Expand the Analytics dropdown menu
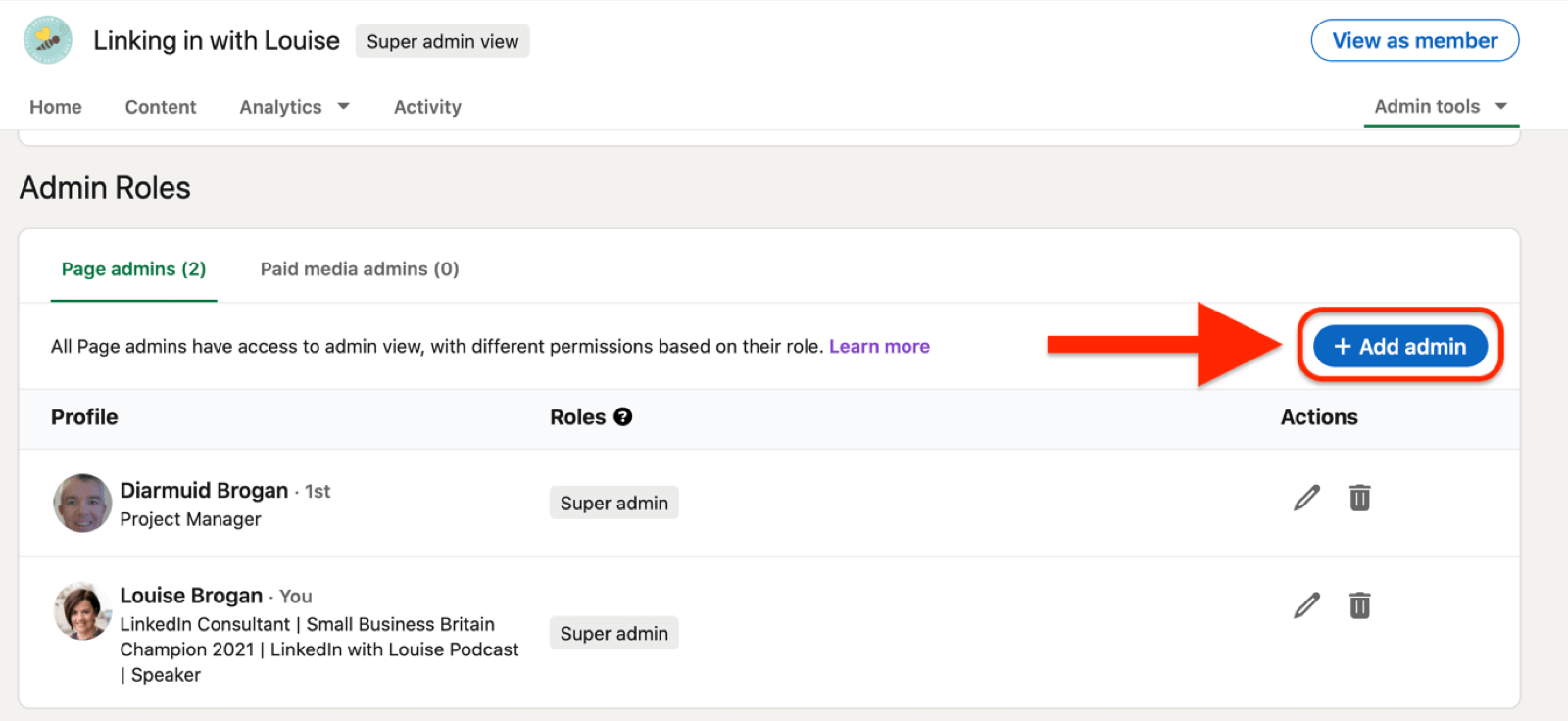The width and height of the screenshot is (1568, 721). tap(294, 107)
